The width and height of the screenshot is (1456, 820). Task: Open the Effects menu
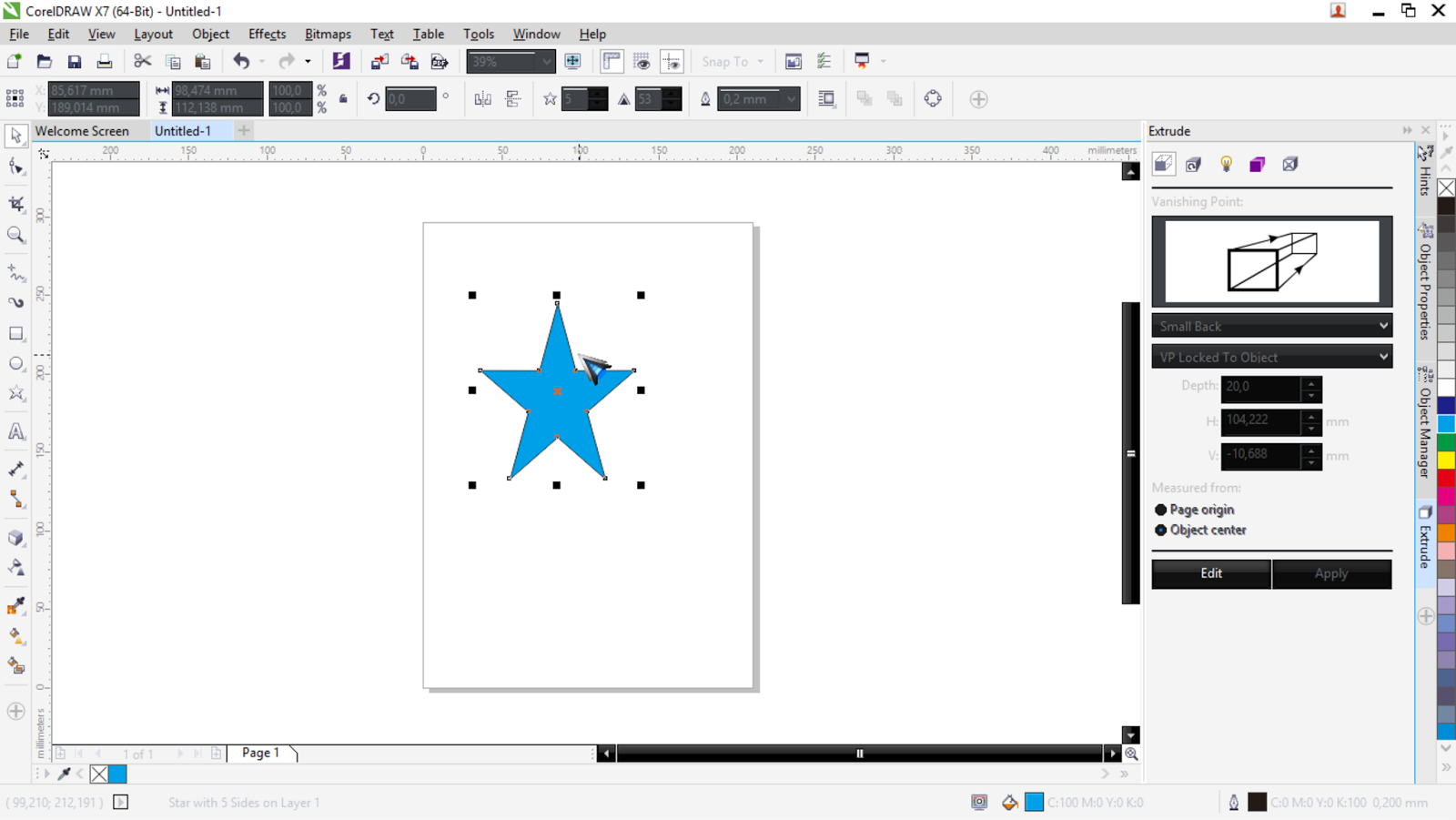click(266, 34)
